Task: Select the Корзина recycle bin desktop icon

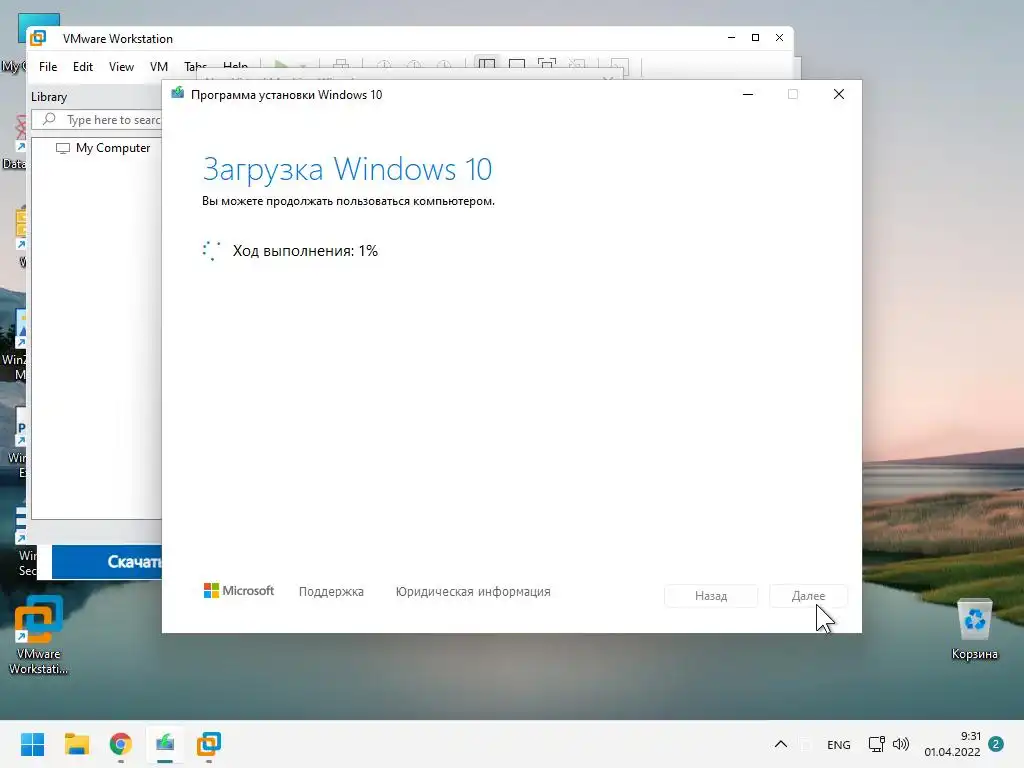Action: click(974, 630)
